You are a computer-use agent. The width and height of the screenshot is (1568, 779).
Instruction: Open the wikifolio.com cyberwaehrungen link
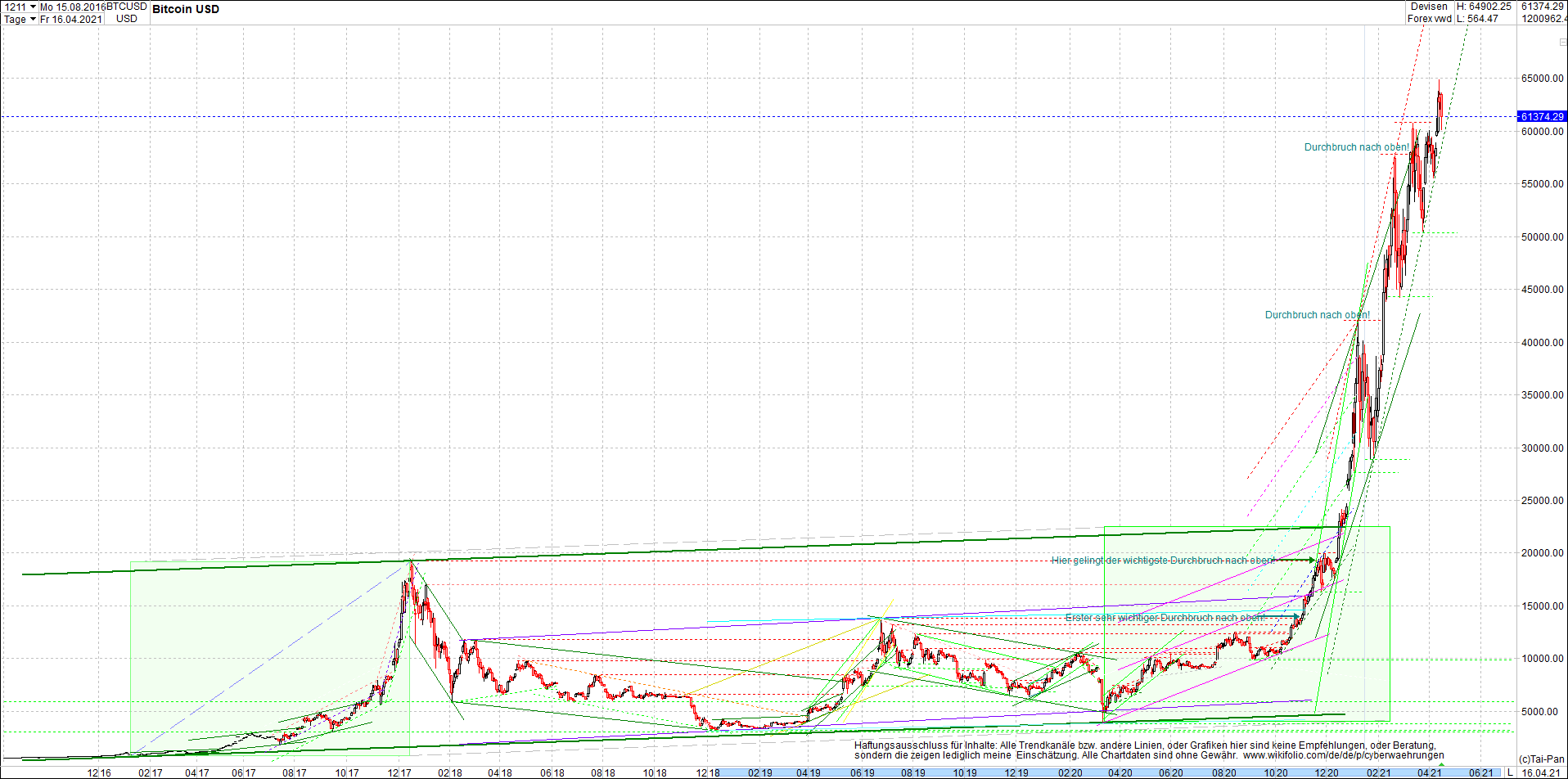[1344, 755]
